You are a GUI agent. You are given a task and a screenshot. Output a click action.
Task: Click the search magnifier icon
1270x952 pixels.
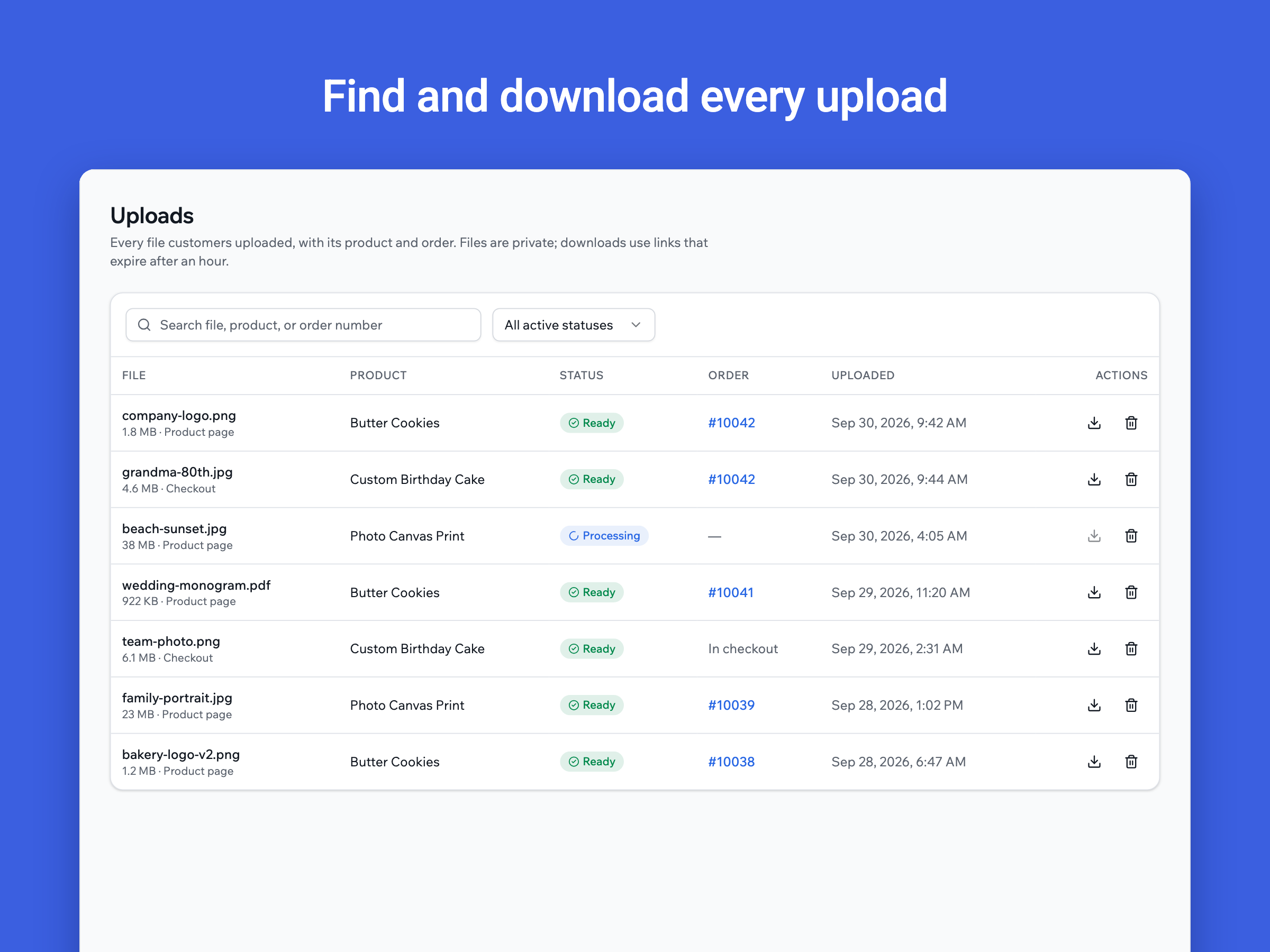[x=144, y=325]
